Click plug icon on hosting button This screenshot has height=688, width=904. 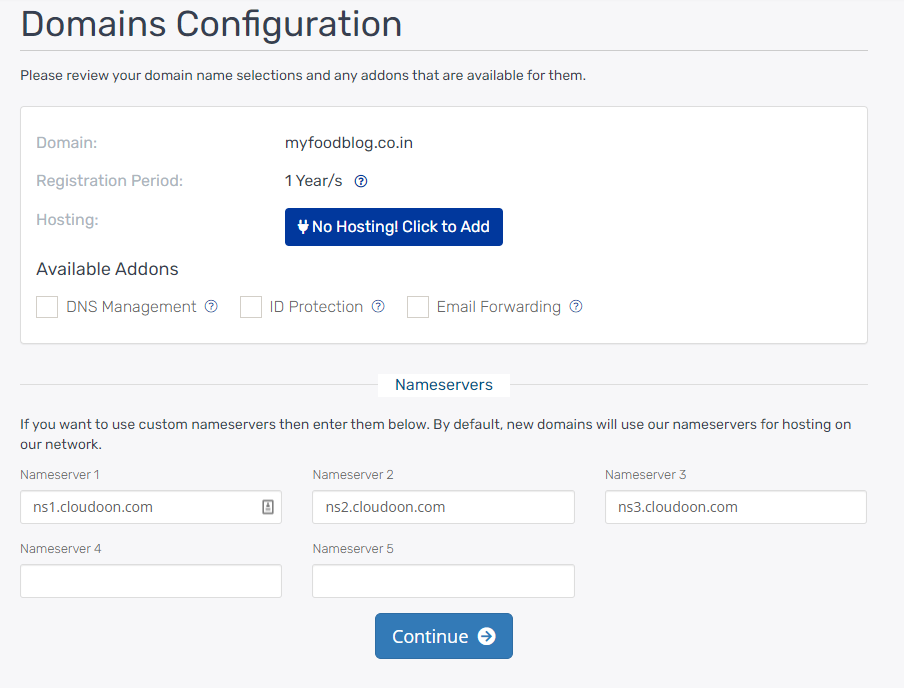(x=303, y=227)
